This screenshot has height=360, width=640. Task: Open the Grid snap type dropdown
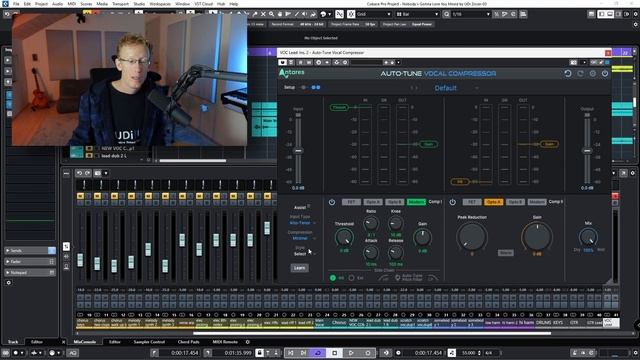pyautogui.click(x=373, y=14)
